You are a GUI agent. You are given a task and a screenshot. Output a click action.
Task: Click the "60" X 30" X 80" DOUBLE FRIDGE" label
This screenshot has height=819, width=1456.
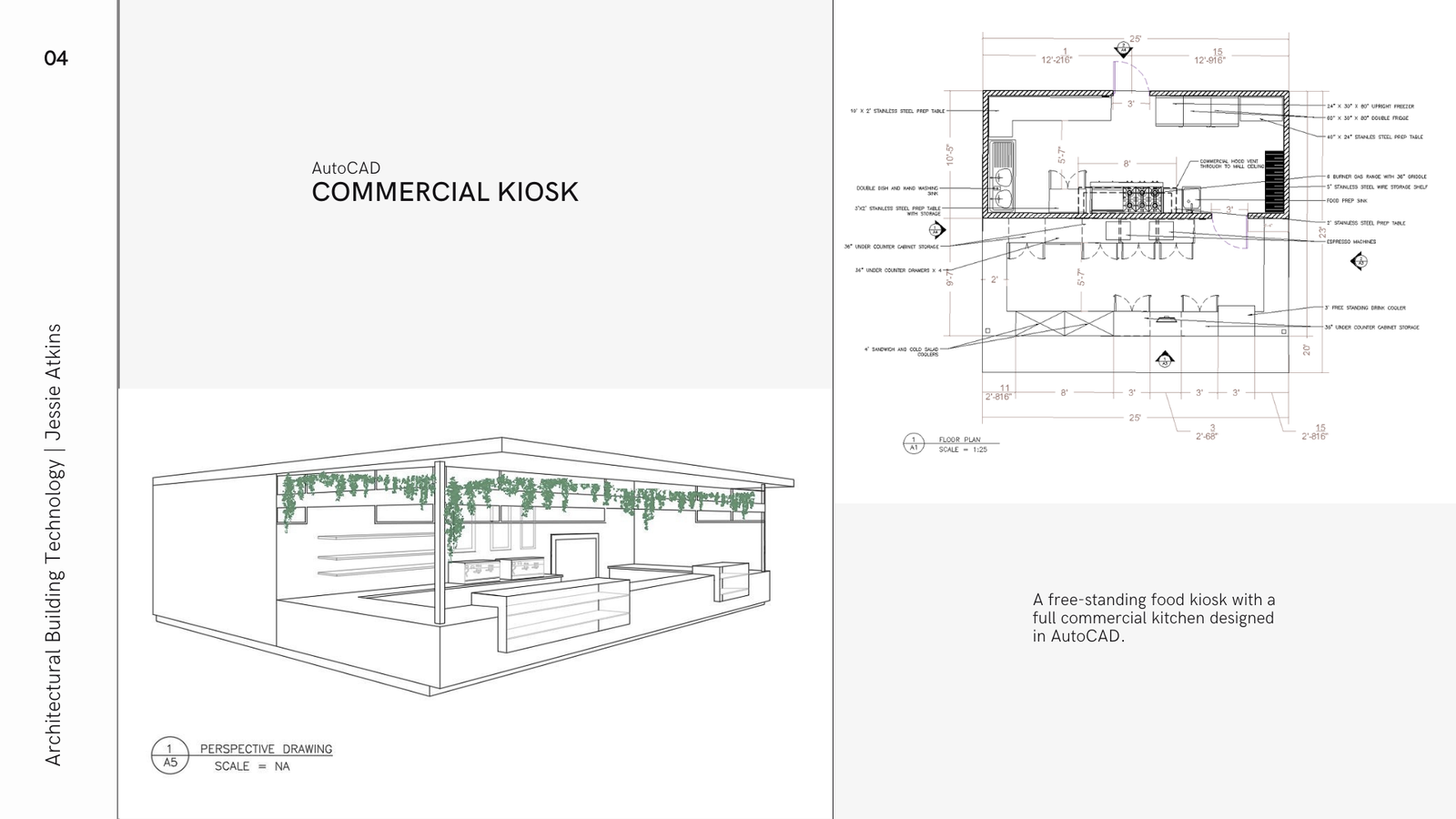(x=1368, y=118)
